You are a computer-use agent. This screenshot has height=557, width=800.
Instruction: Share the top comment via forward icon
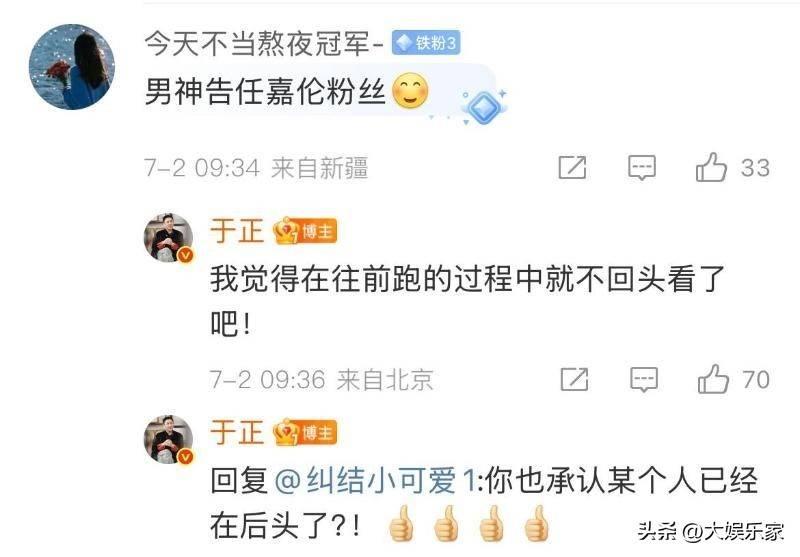tap(572, 167)
